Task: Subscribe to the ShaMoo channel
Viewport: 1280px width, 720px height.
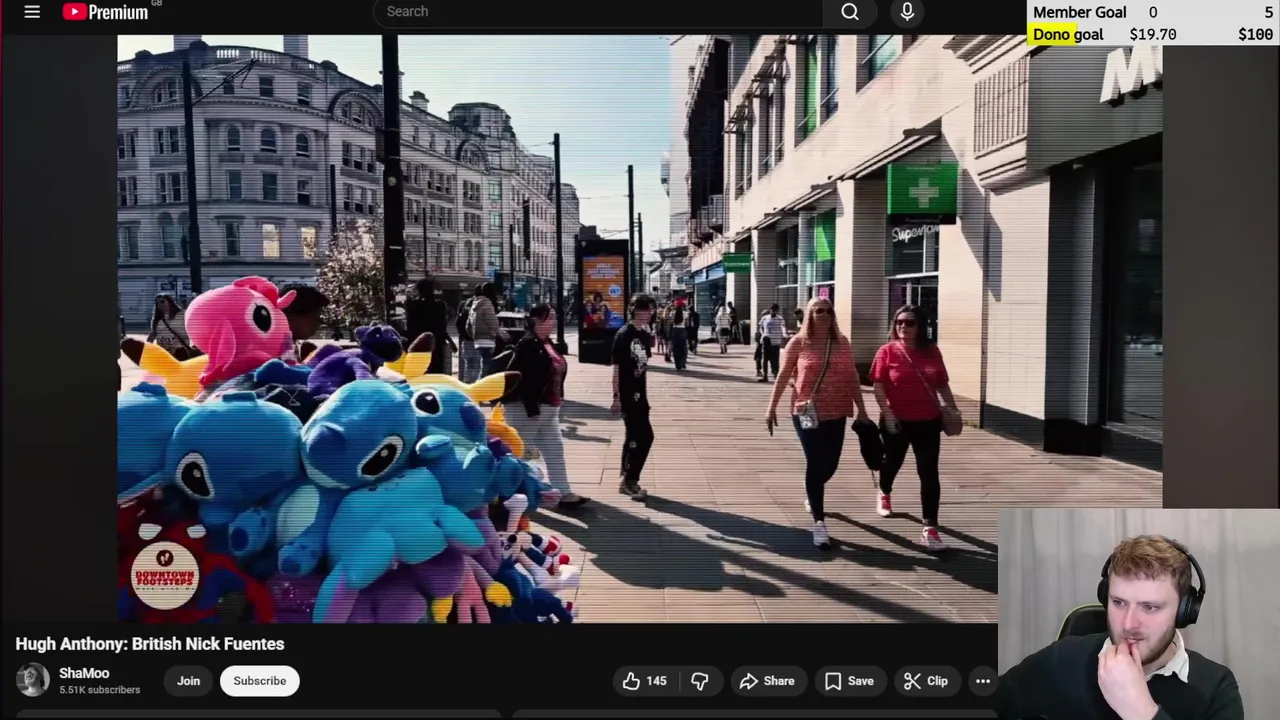Action: 259,681
